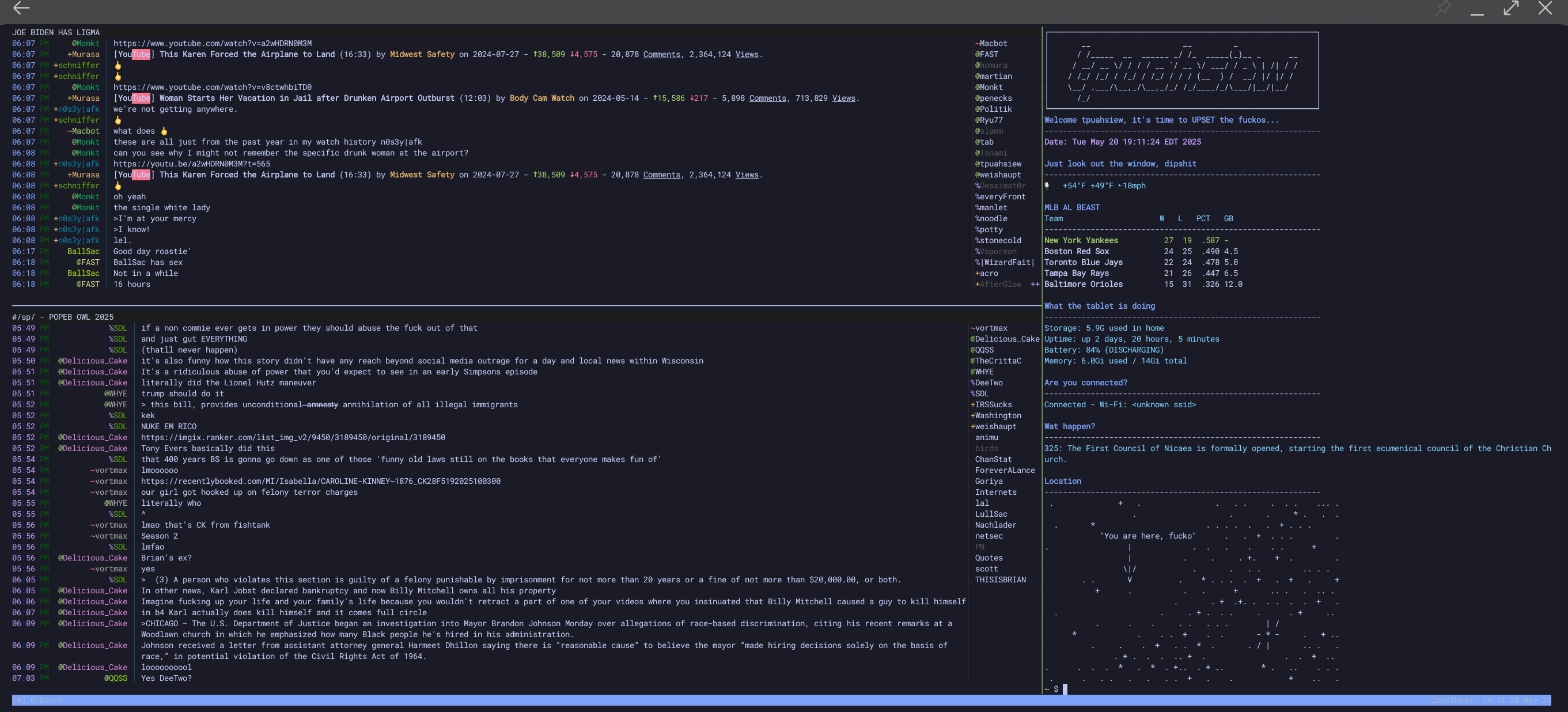Select +IRSSucks in the lower nick list
The width and height of the screenshot is (1568, 712).
coord(991,405)
